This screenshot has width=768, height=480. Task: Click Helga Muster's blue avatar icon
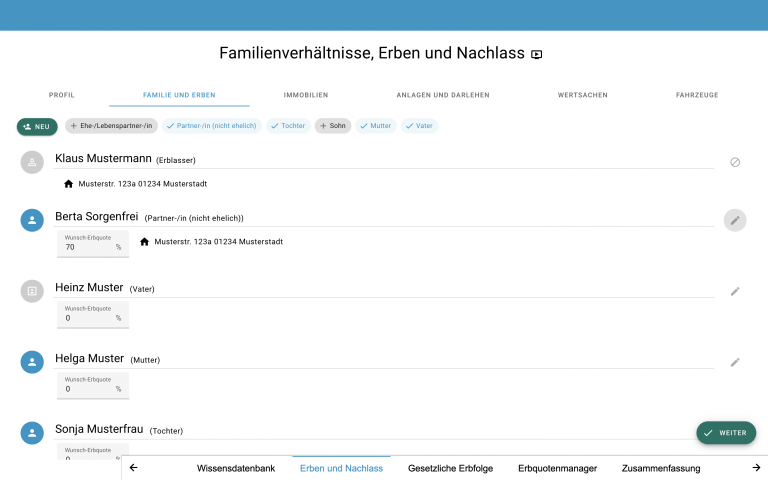pyautogui.click(x=32, y=362)
